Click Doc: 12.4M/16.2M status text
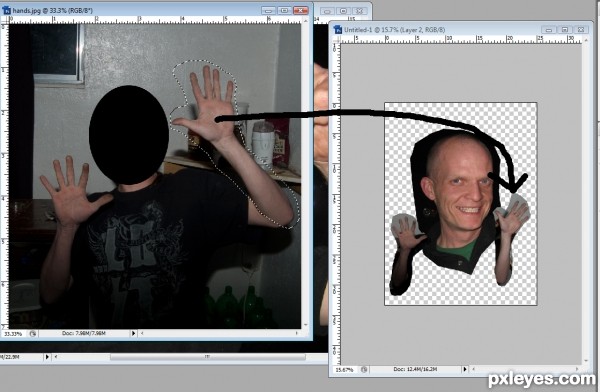 [415, 369]
